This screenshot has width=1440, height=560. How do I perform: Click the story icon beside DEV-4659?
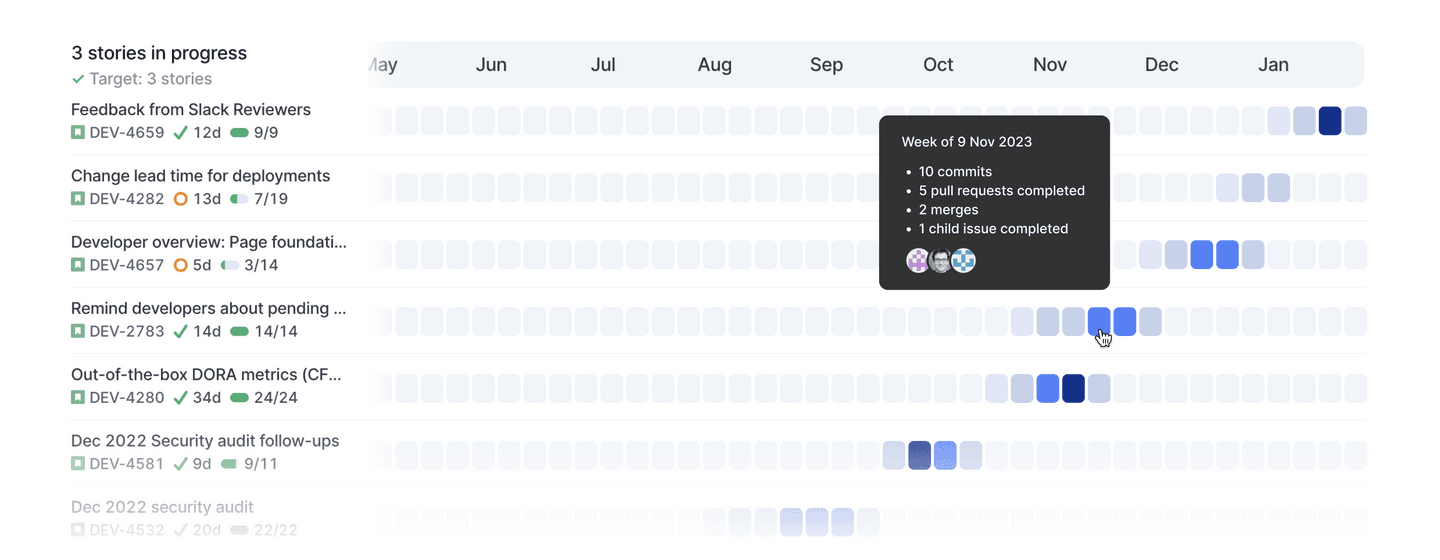coord(77,133)
